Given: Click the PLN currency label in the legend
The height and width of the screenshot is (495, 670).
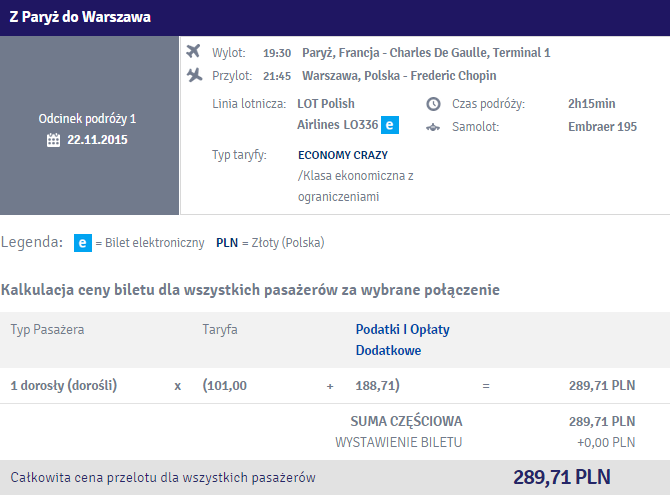Looking at the screenshot, I should [227, 243].
